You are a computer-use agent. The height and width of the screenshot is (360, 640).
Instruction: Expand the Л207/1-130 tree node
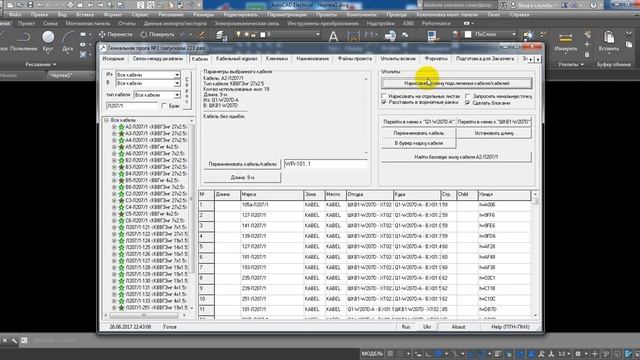tap(114, 281)
